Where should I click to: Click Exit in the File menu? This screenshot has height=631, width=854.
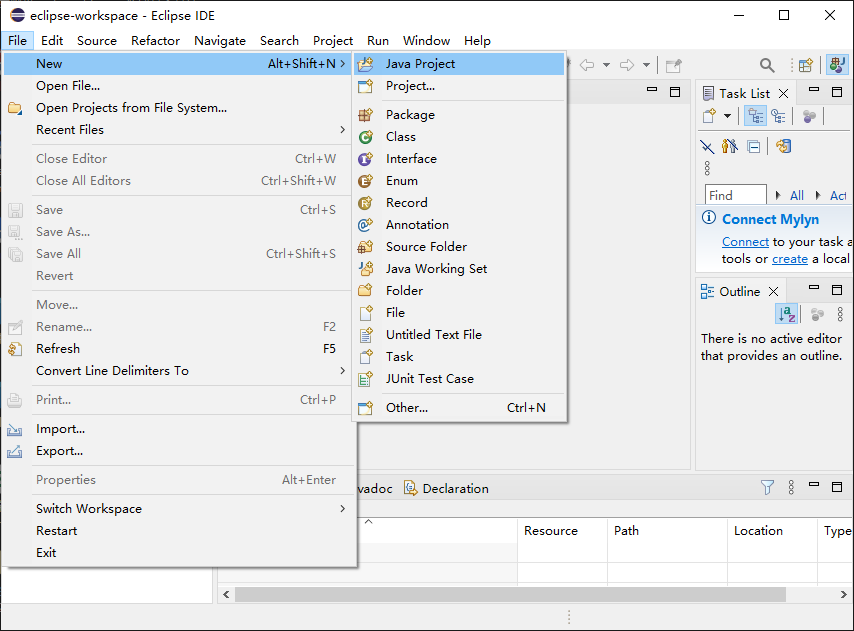click(x=178, y=553)
